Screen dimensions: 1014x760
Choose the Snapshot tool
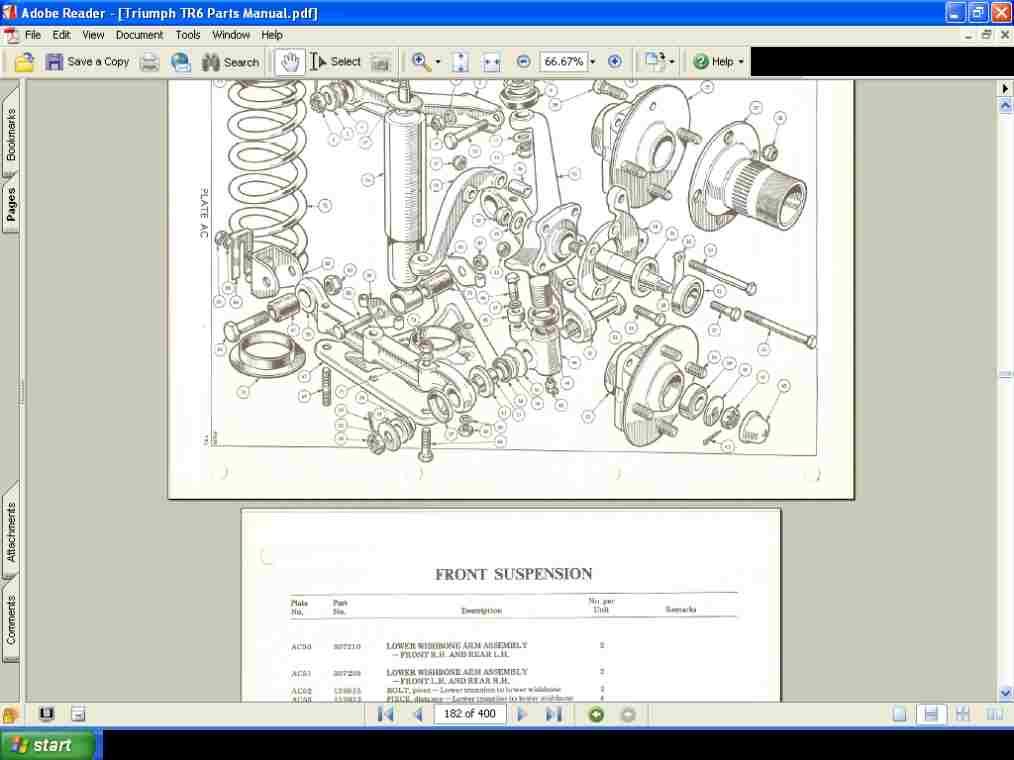(380, 61)
